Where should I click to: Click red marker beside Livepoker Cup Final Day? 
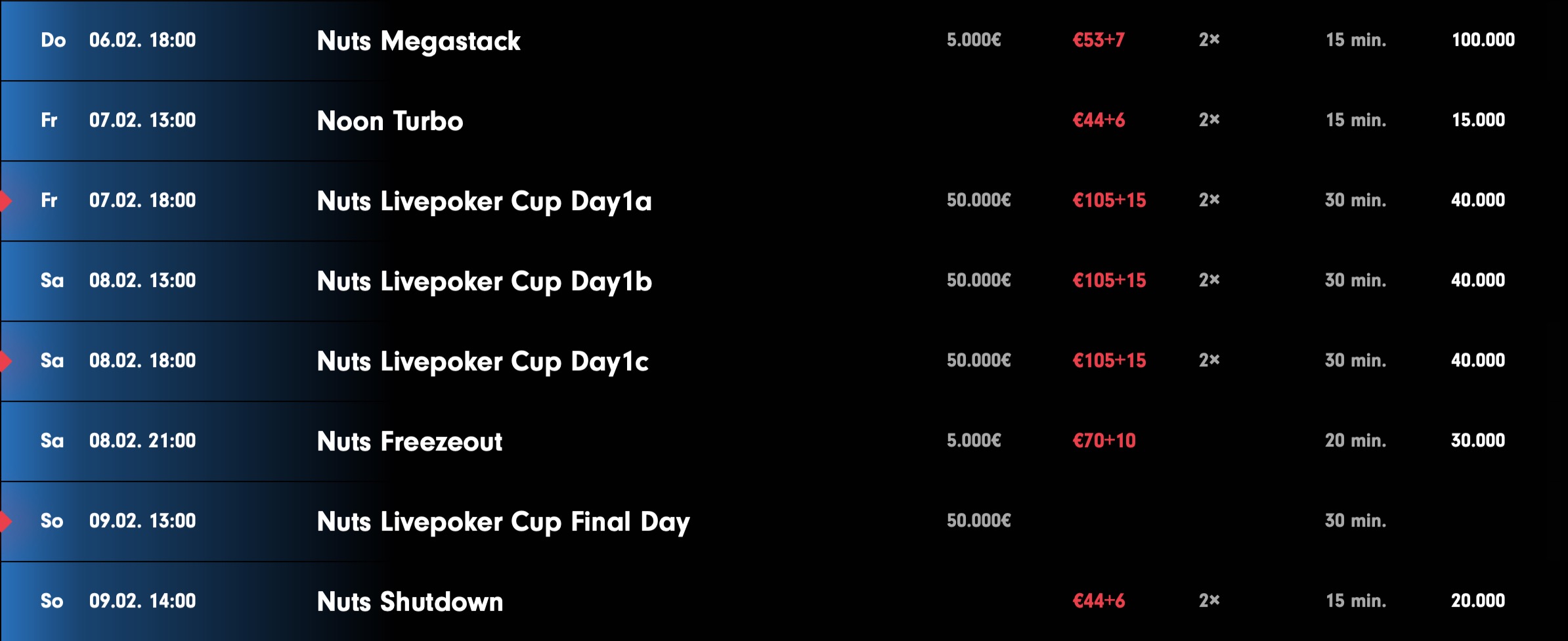coord(5,521)
